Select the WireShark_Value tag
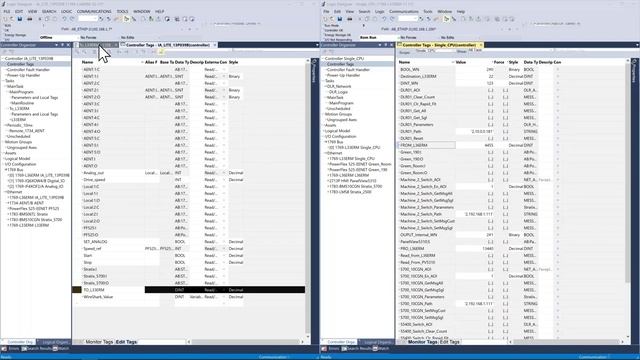Screen dimensions: 640x360 pyautogui.click(x=98, y=297)
